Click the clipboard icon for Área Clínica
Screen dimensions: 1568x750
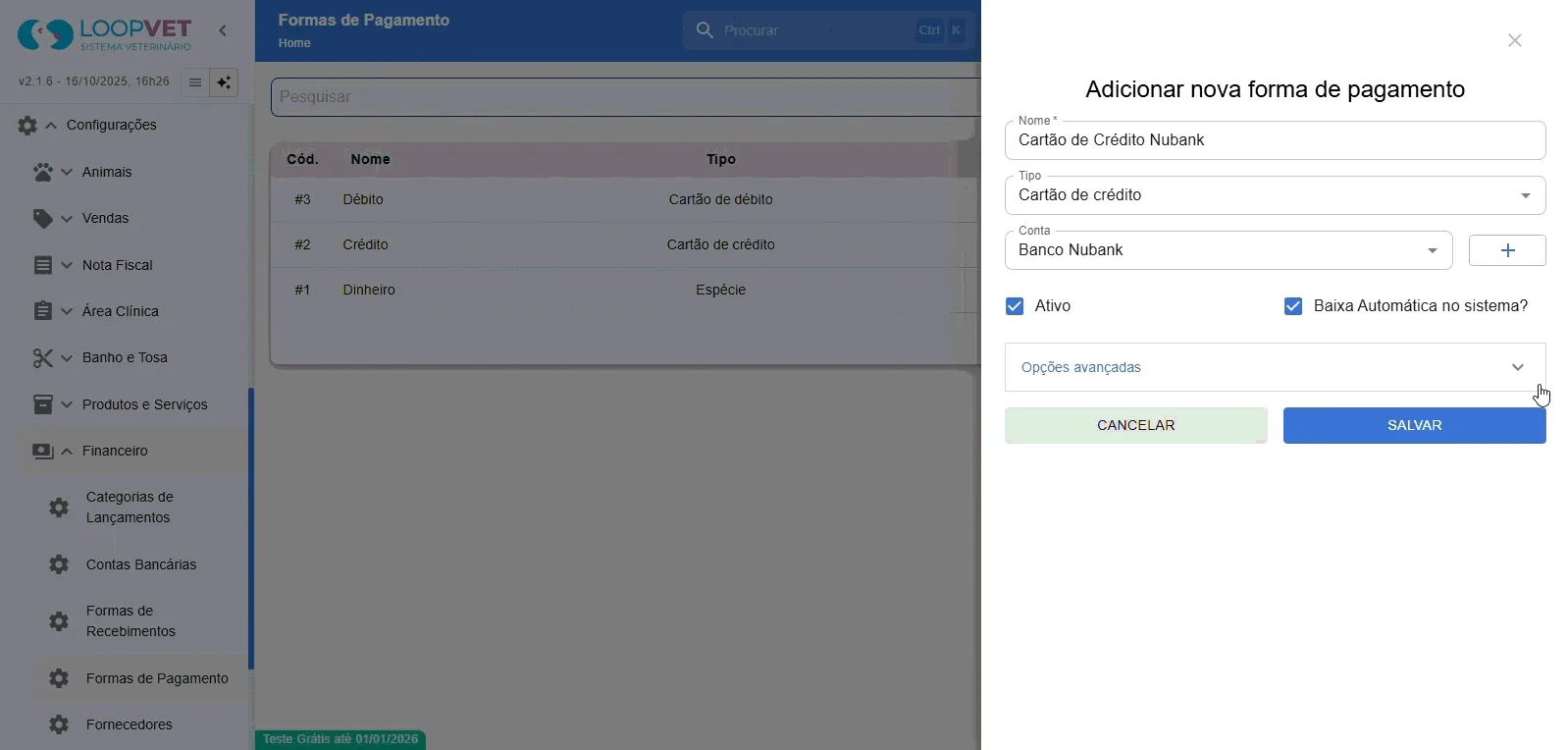click(43, 311)
